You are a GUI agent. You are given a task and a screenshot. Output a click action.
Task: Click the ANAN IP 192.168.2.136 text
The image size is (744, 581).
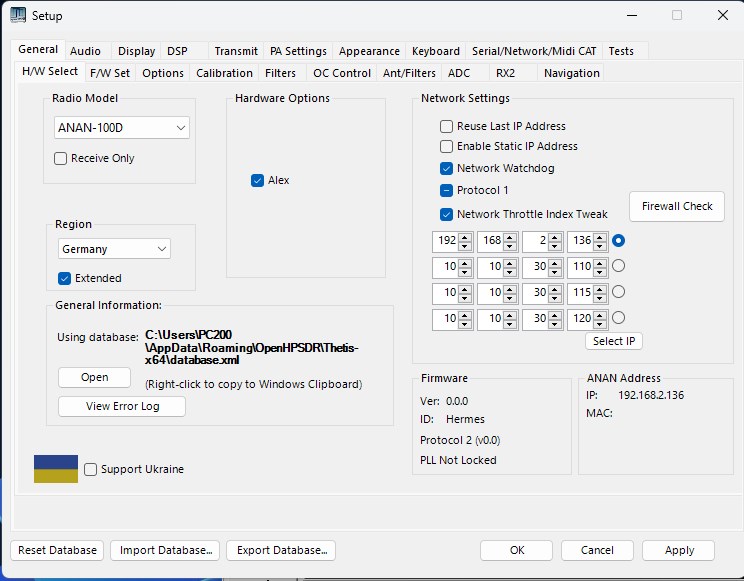(651, 395)
